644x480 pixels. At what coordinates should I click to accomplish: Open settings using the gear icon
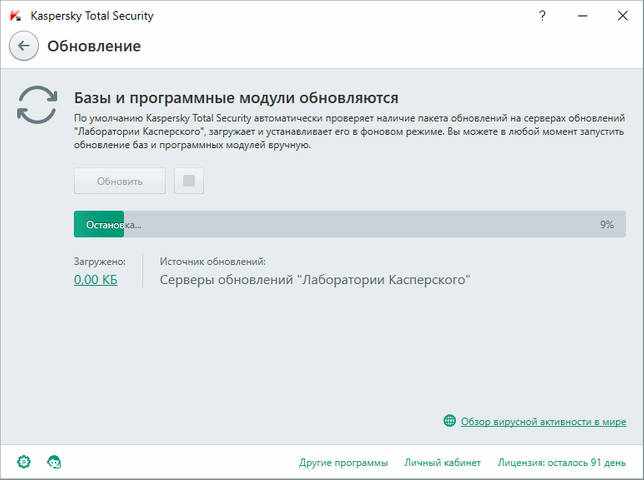tap(24, 462)
